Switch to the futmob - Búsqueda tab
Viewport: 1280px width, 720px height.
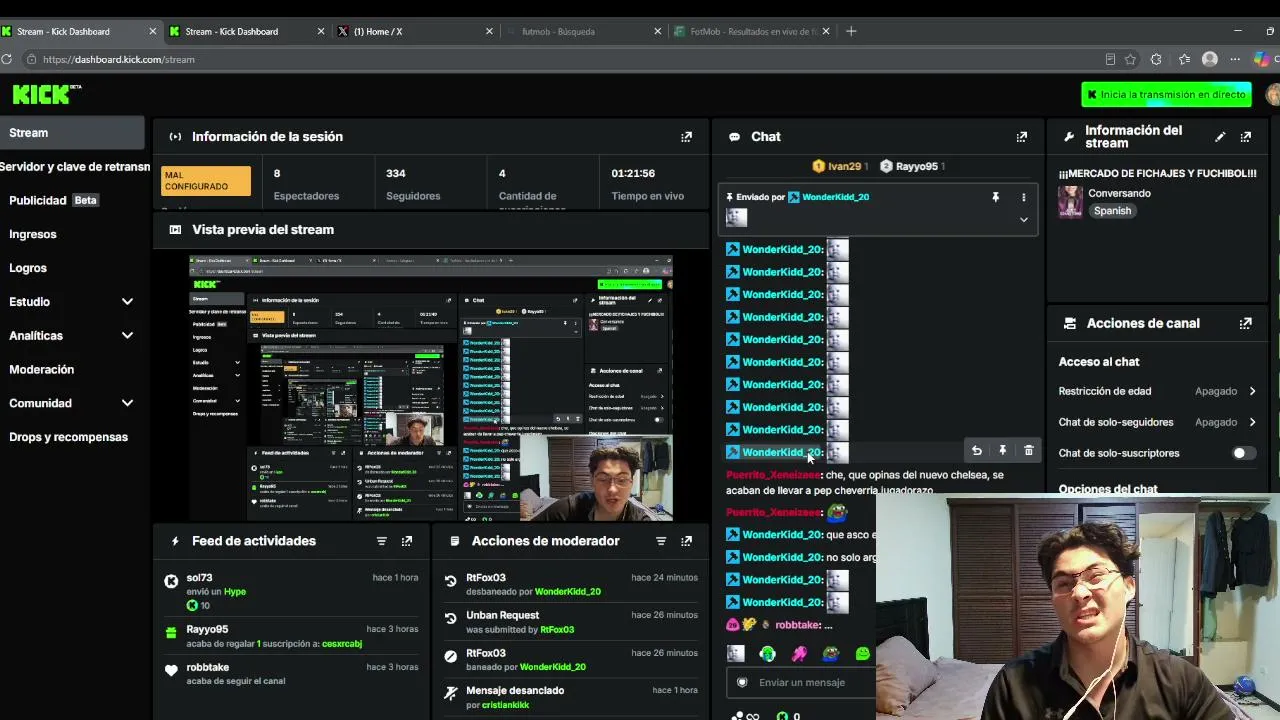583,31
